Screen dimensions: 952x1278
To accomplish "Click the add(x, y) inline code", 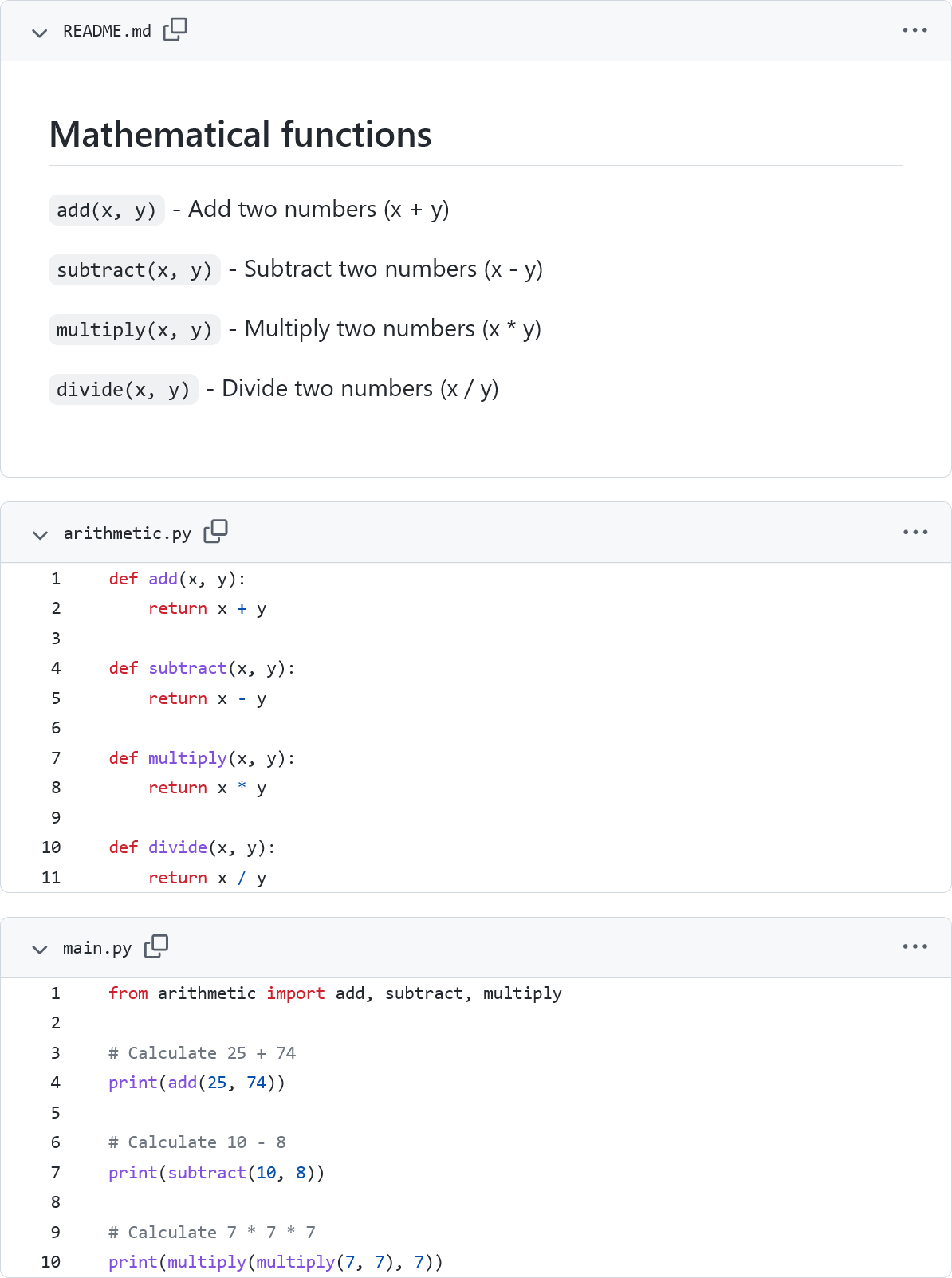I will (x=107, y=210).
